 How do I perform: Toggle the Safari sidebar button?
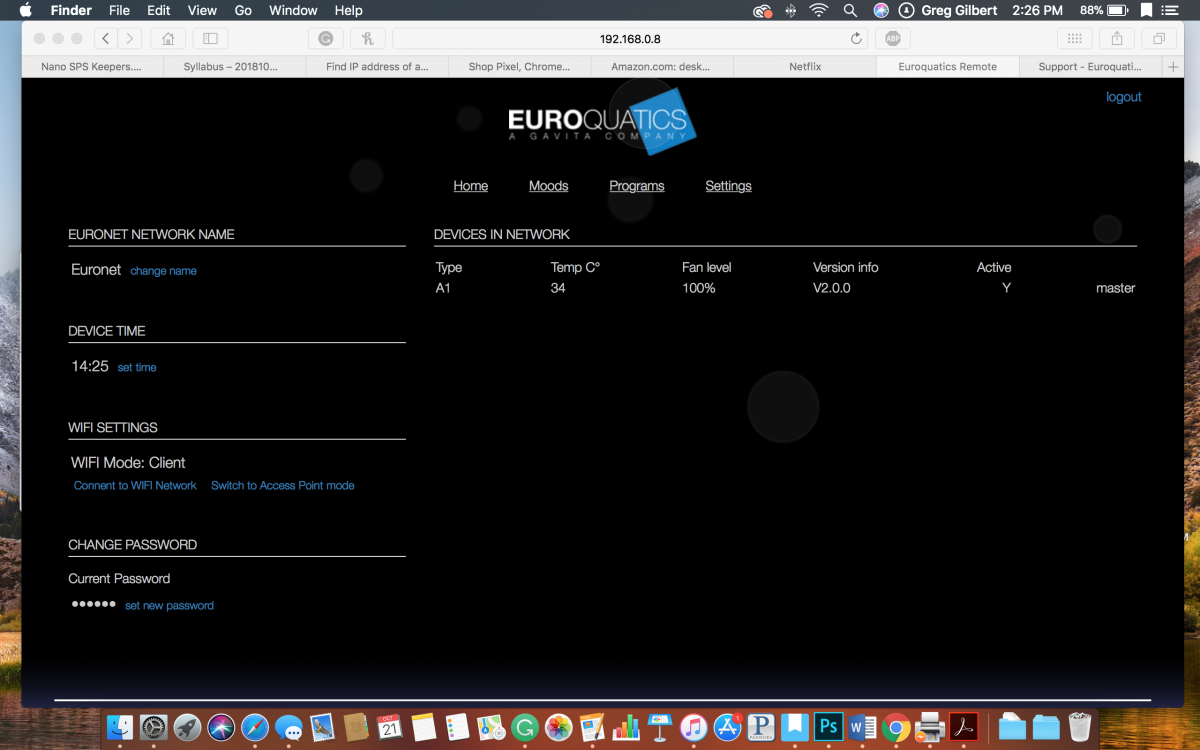click(210, 39)
